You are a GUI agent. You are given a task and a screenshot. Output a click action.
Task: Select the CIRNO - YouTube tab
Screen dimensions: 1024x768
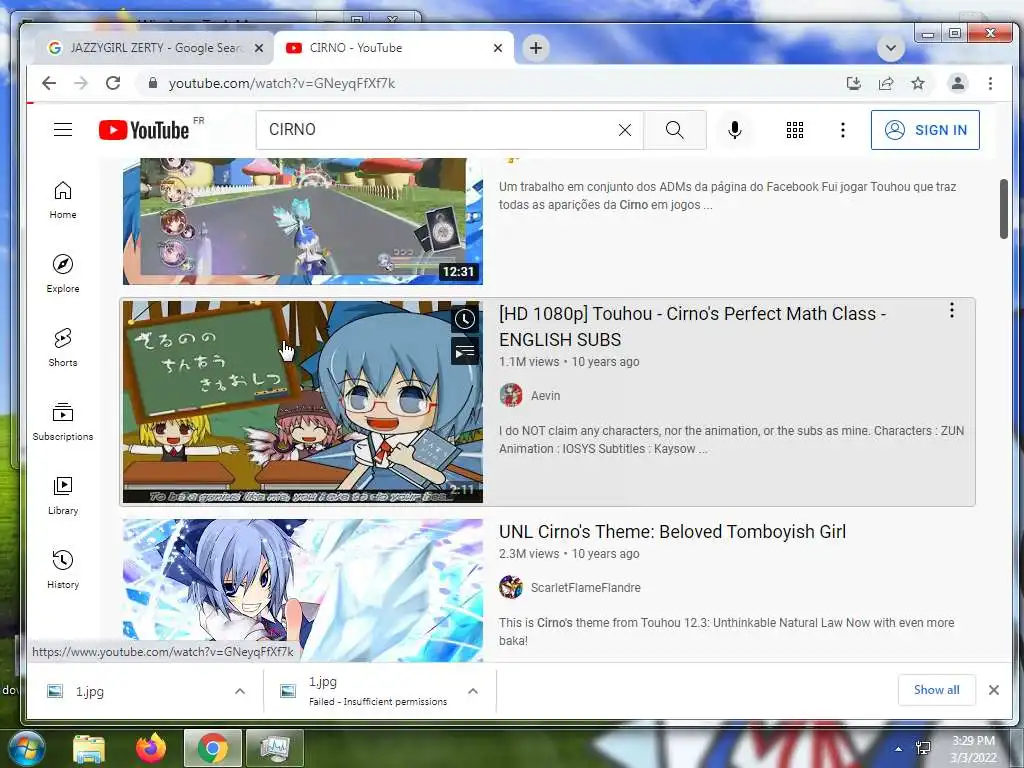[x=394, y=48]
